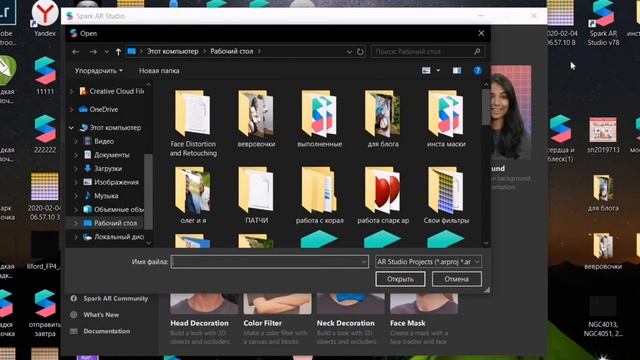
Task: Open Spark AR Studio v78 desktop shortcut
Action: (603, 22)
